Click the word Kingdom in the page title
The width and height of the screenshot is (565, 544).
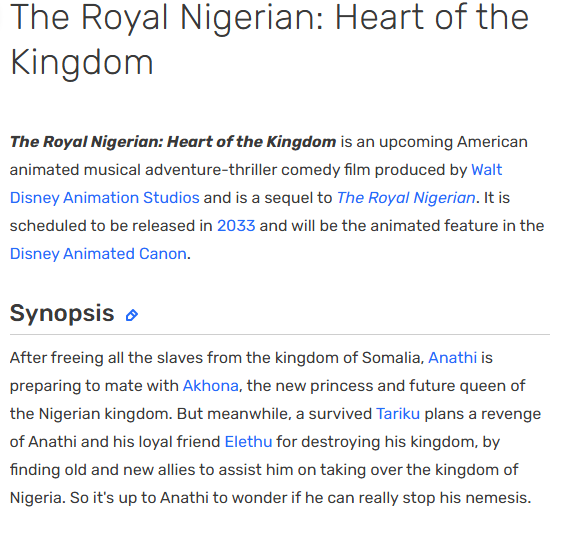[x=82, y=63]
